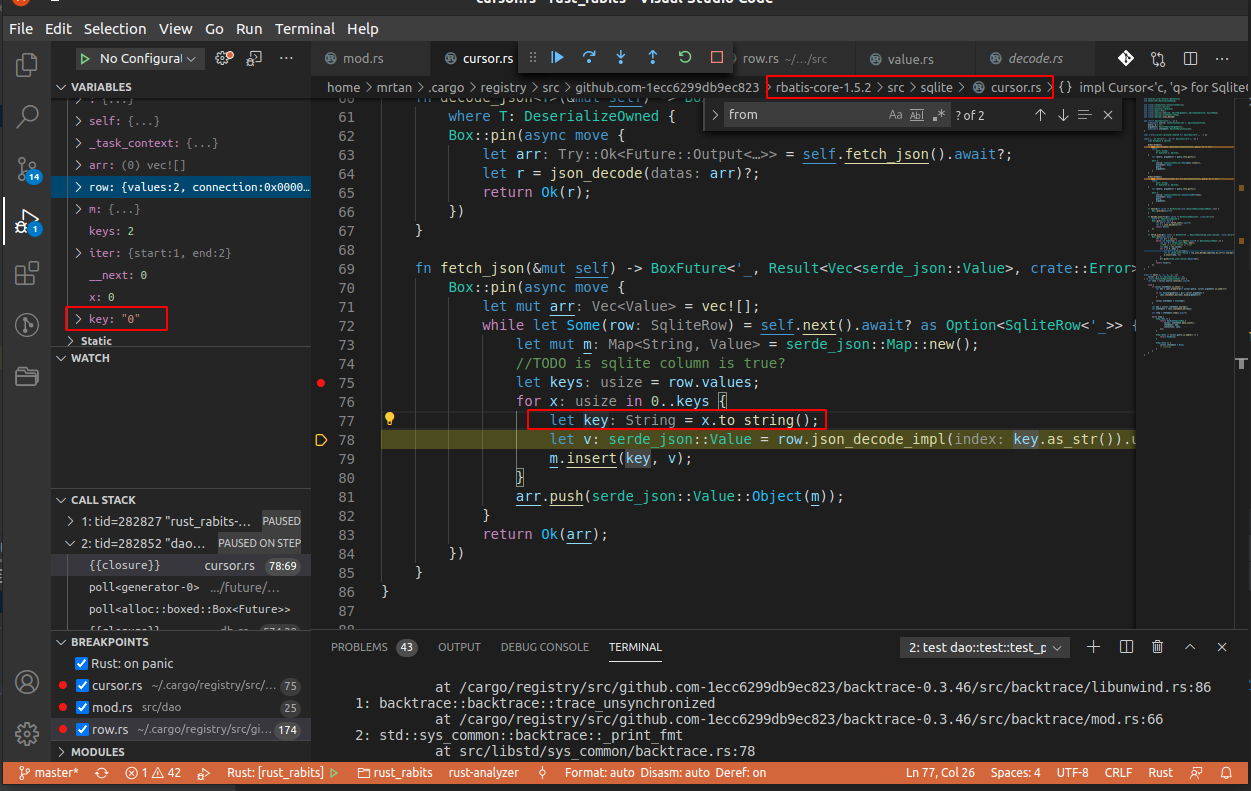
Task: Uncheck the mod.rs breakpoint
Action: 82,708
